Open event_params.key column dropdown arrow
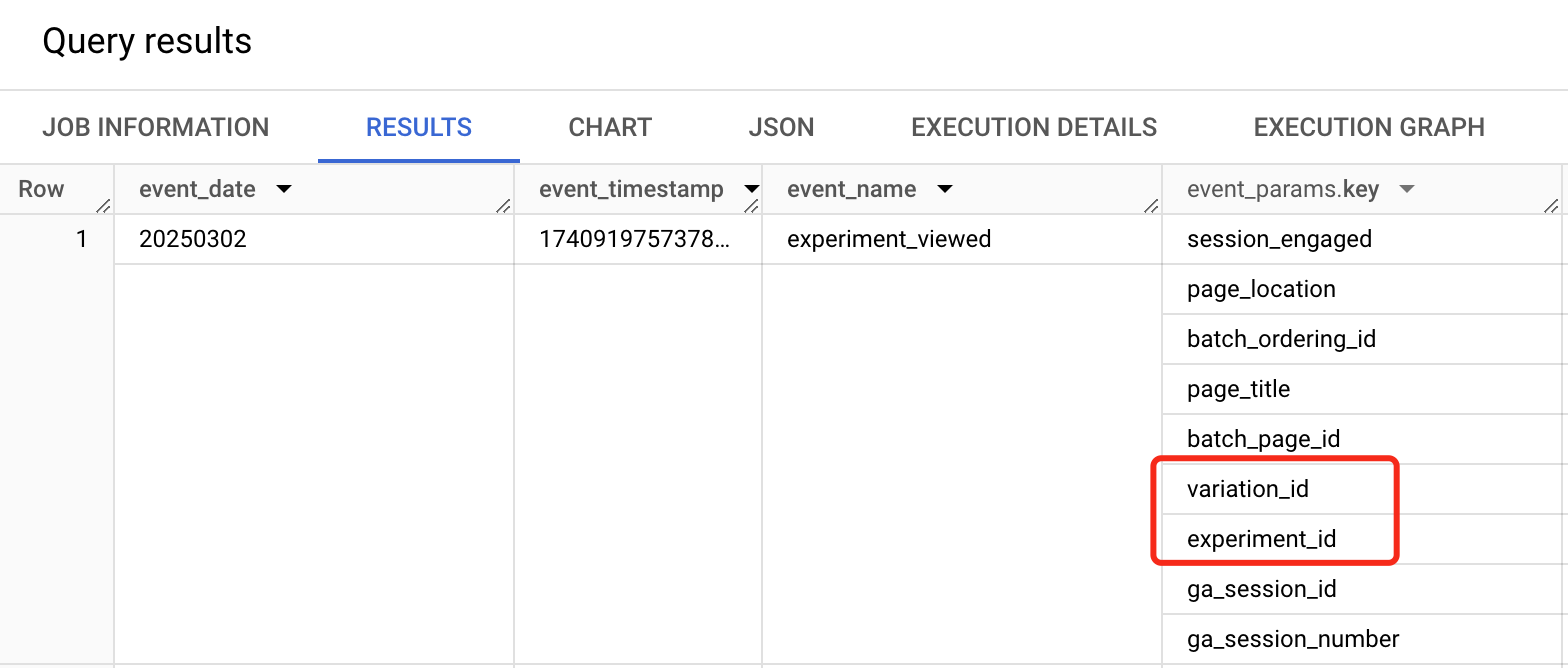This screenshot has height=668, width=1568. pyautogui.click(x=1406, y=190)
